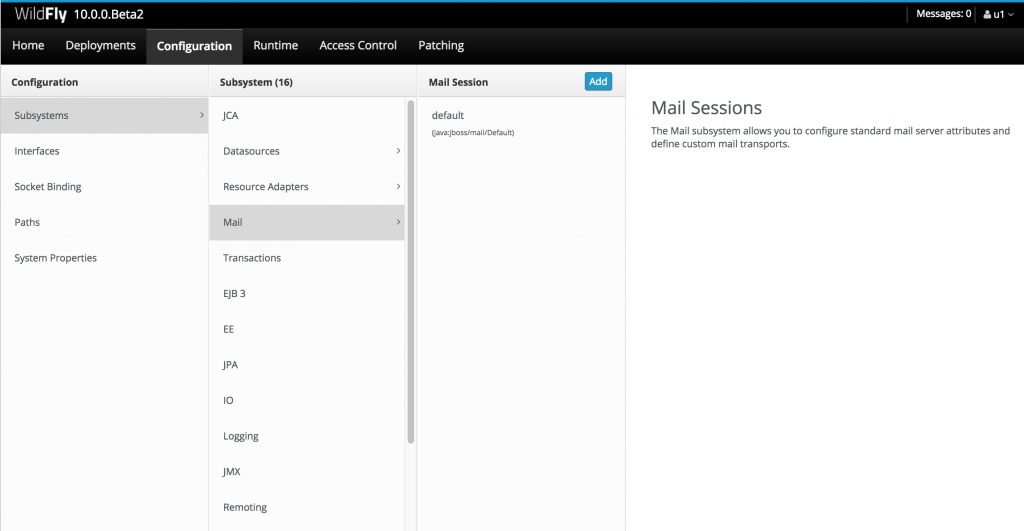Image resolution: width=1024 pixels, height=531 pixels.
Task: Select Subsystems in the Configuration column
Action: pos(104,116)
